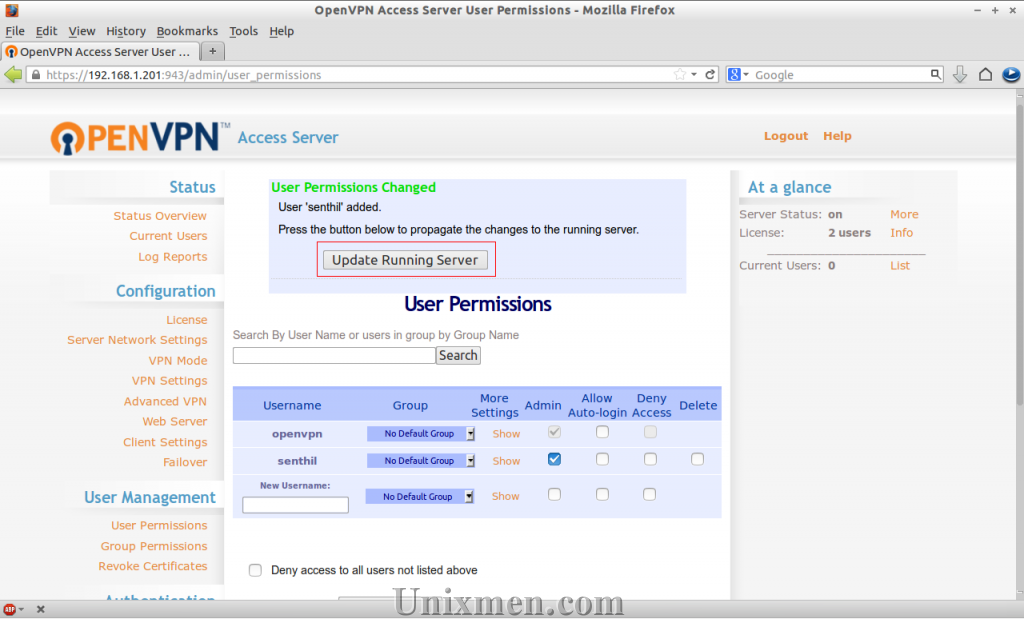Click the Logout link
The image size is (1024, 619).
[786, 136]
